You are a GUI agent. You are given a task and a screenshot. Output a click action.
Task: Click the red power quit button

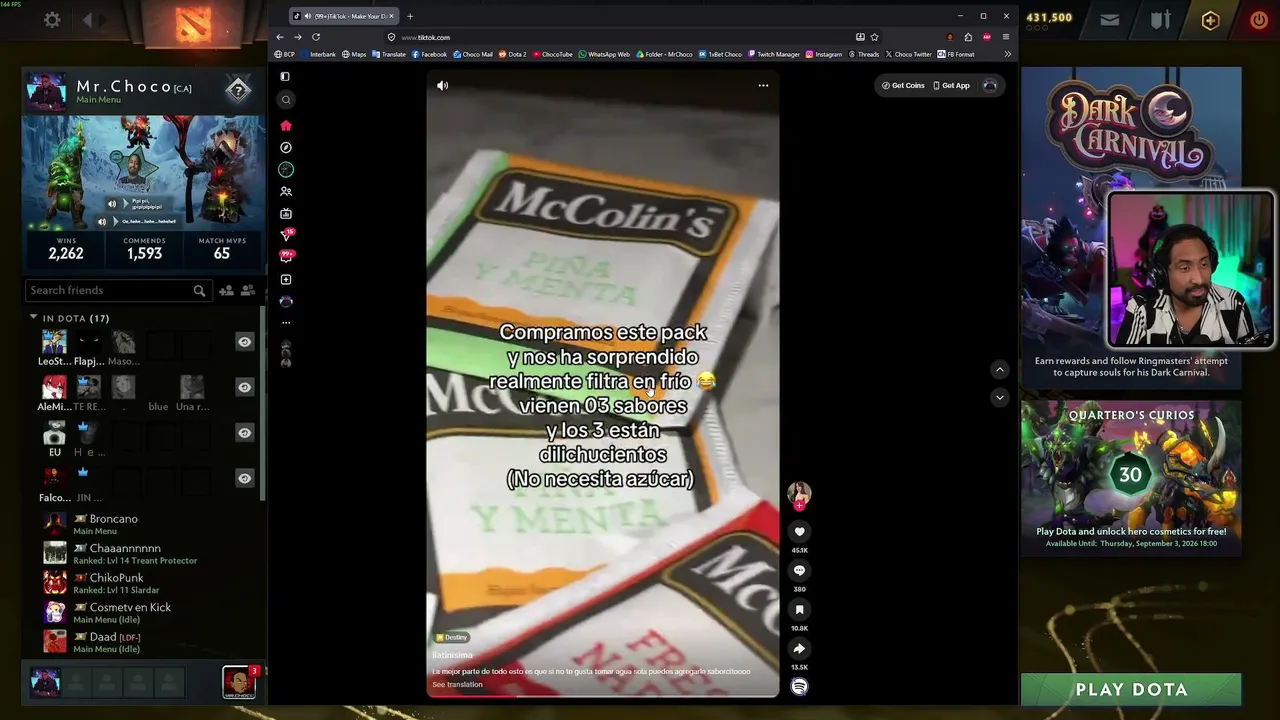click(x=1258, y=20)
